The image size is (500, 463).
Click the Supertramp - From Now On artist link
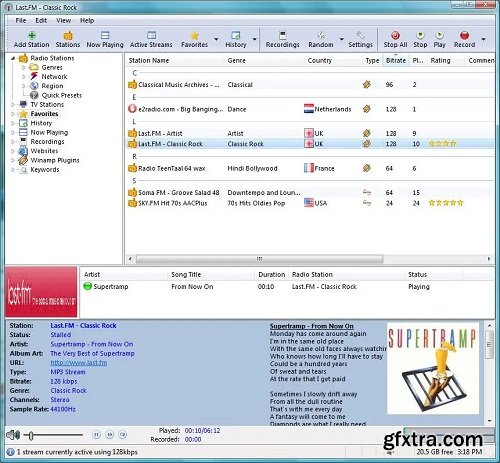[x=92, y=344]
